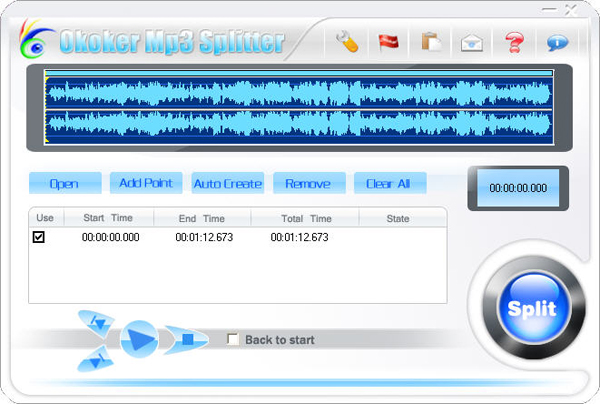Click the clipboard paste icon

coord(431,42)
